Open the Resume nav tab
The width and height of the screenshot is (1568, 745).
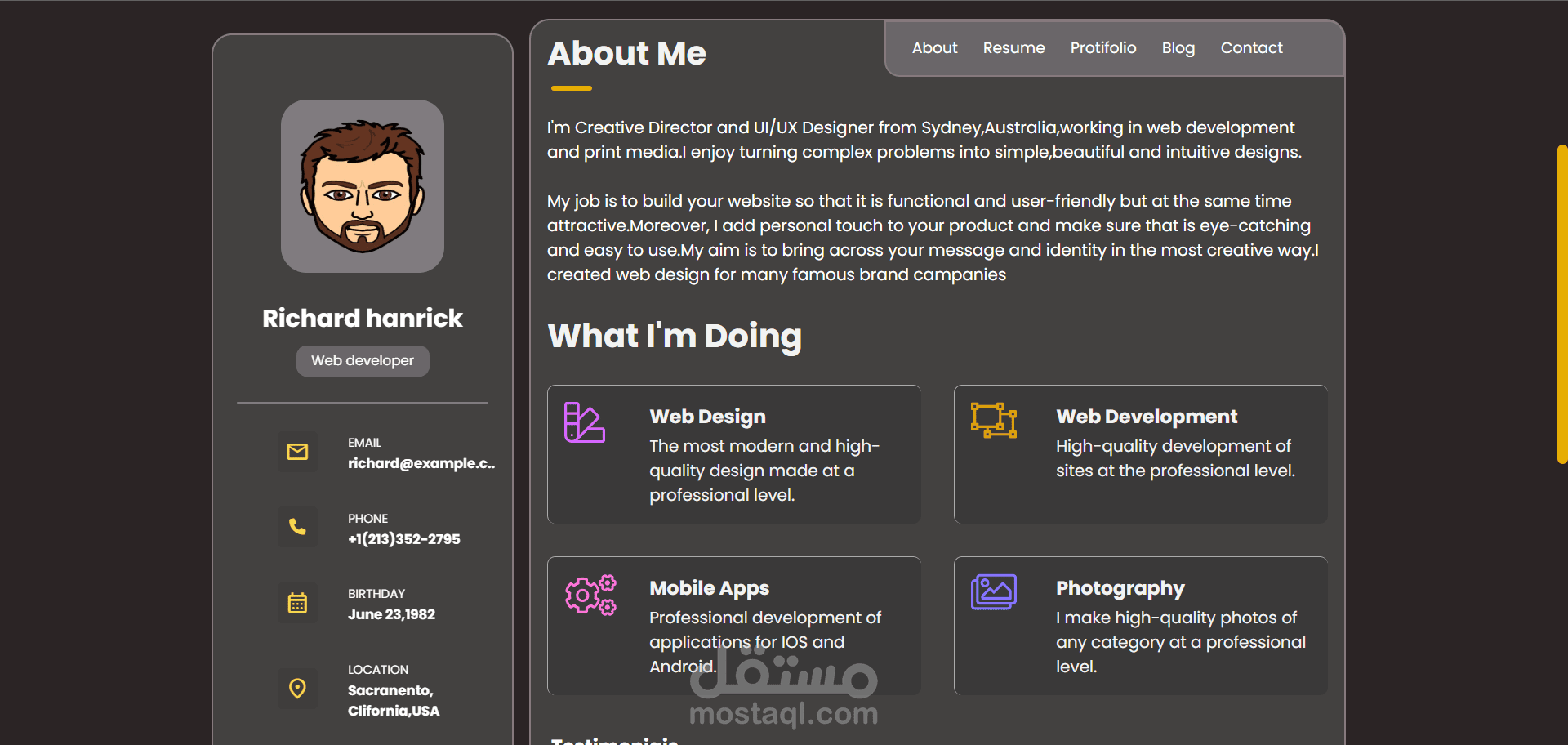(x=1013, y=48)
